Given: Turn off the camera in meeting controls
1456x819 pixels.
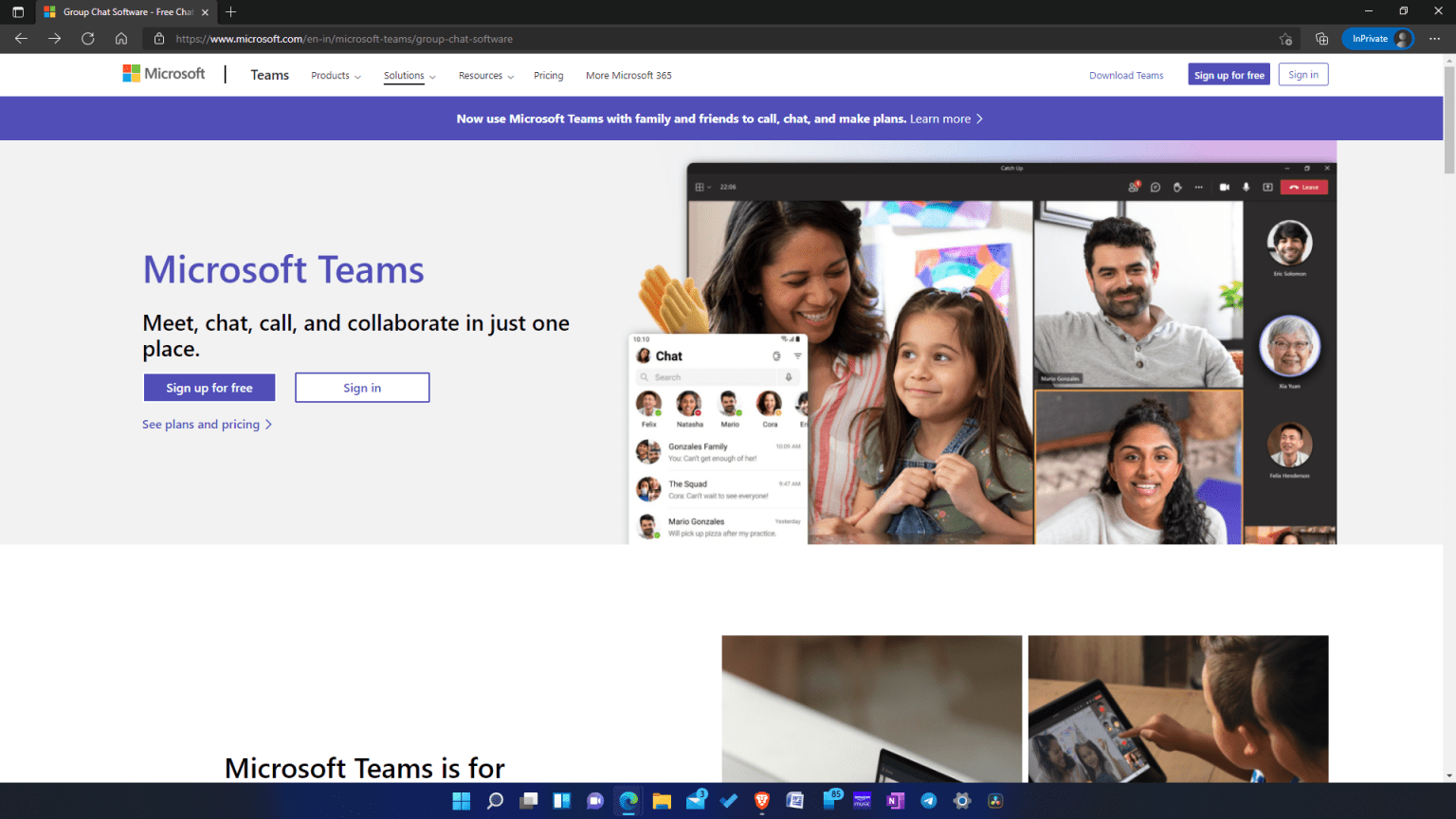Looking at the screenshot, I should tap(1224, 187).
